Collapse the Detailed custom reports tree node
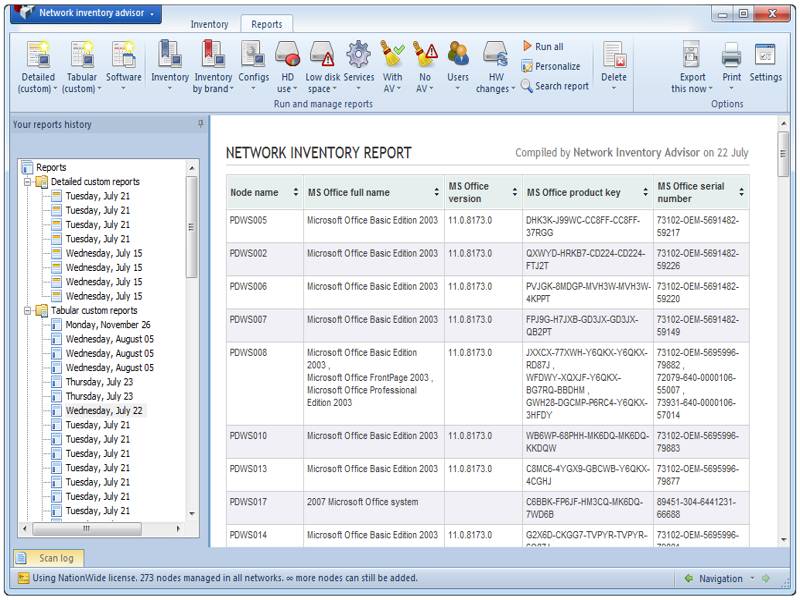 click(28, 182)
